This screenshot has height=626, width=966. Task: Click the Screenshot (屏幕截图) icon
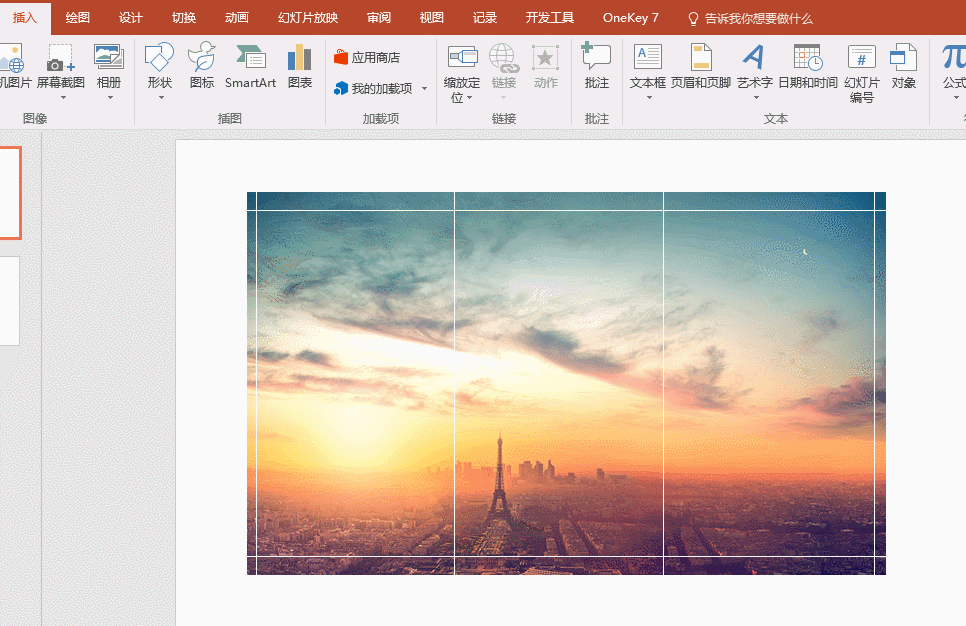tap(60, 59)
